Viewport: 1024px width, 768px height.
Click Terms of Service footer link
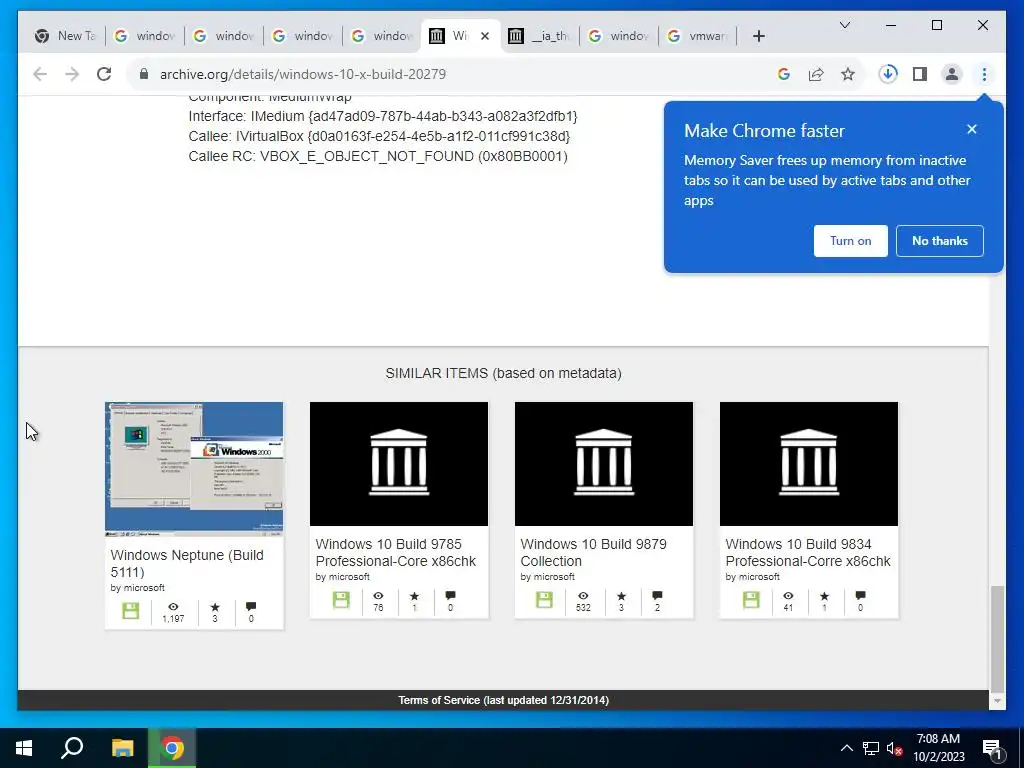504,700
